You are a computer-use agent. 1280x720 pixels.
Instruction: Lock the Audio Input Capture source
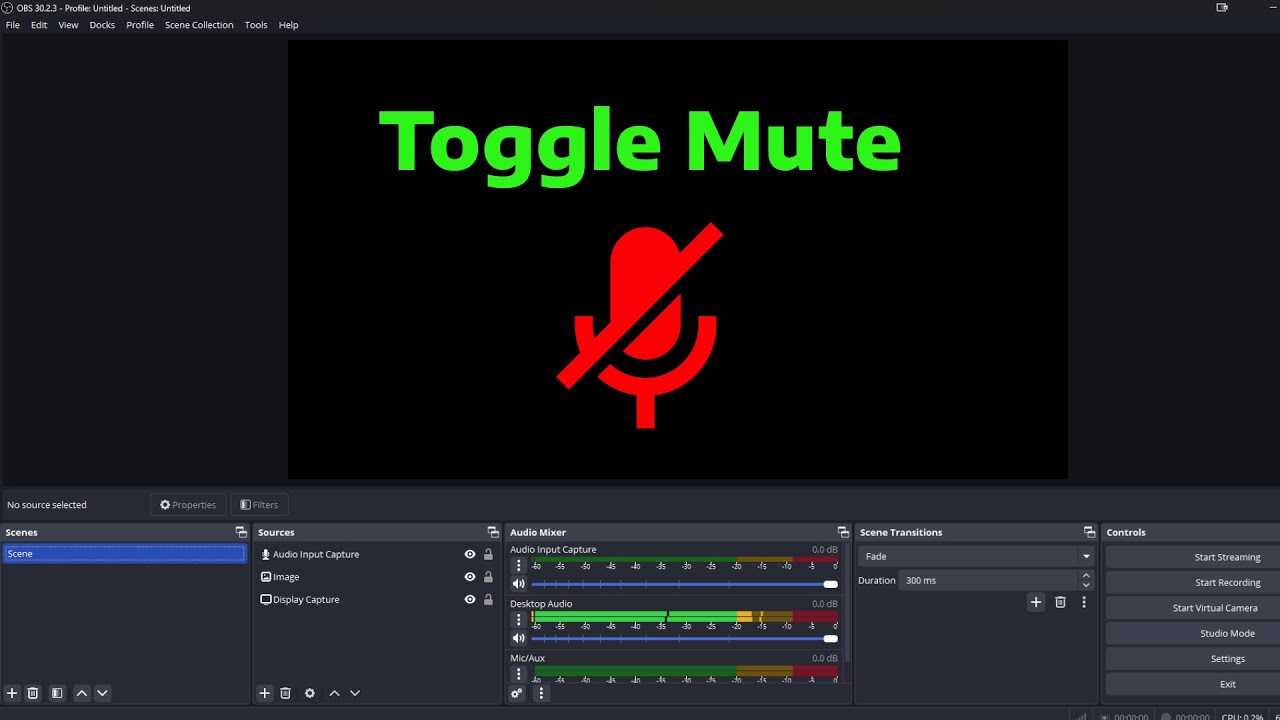click(x=488, y=554)
